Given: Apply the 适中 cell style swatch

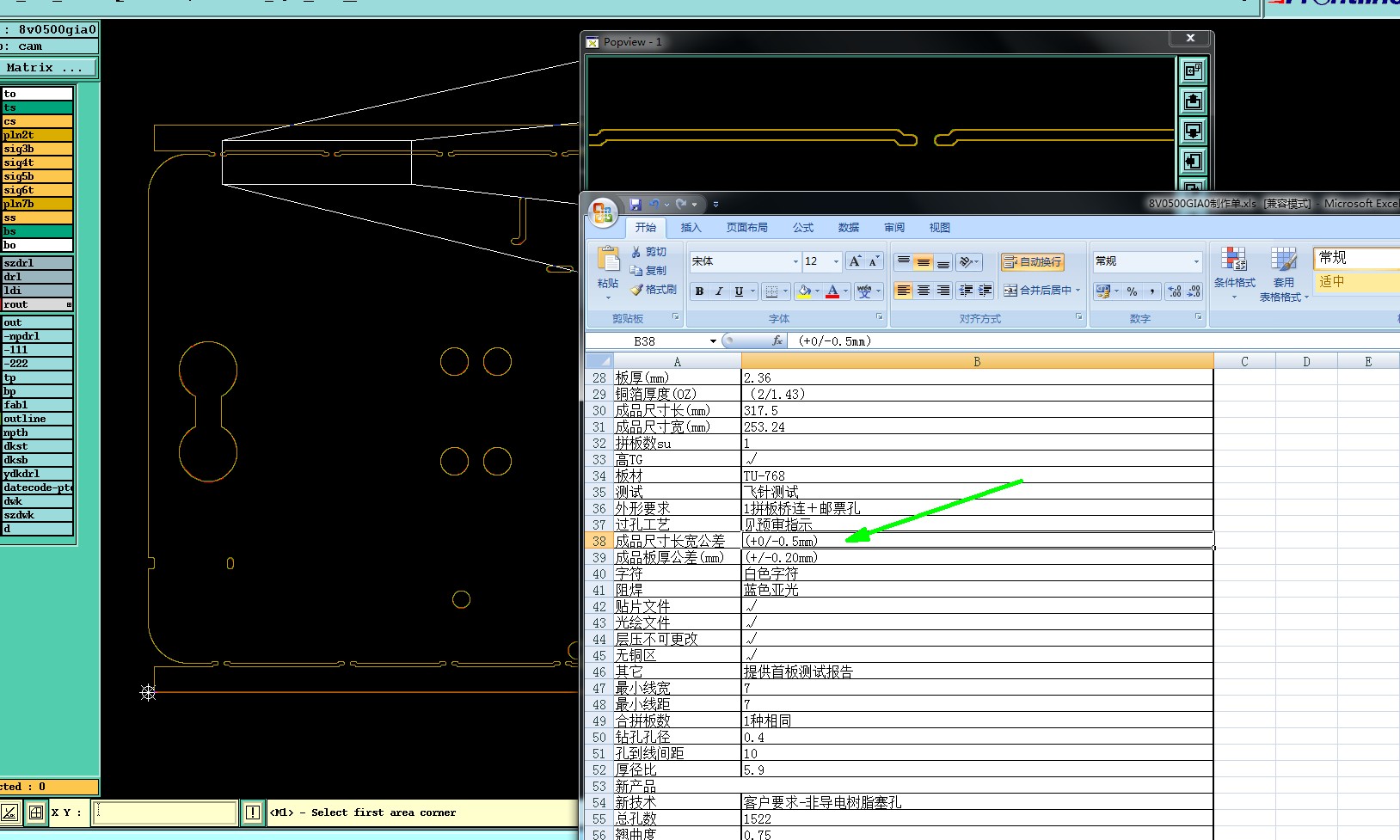Looking at the screenshot, I should pos(1356,281).
